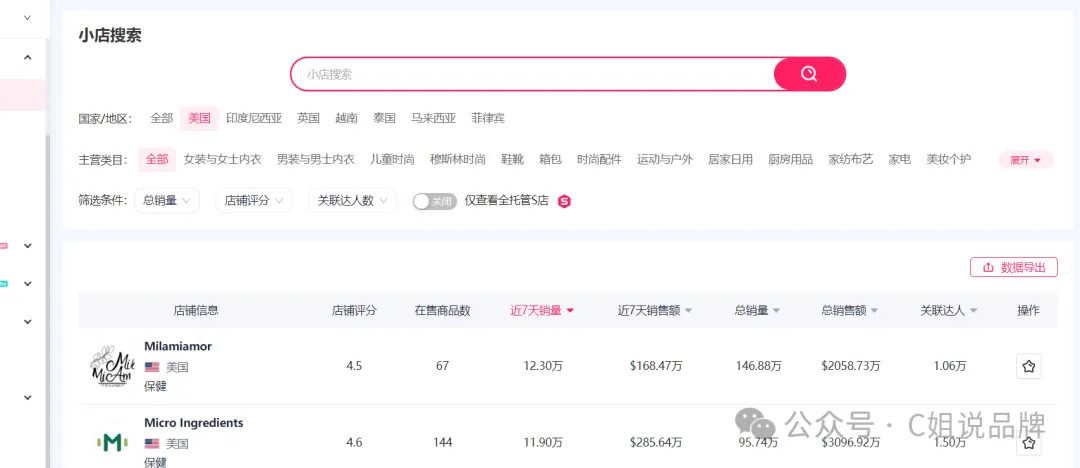
Task: Choose 男装与男士内衣 category
Action: 315,160
